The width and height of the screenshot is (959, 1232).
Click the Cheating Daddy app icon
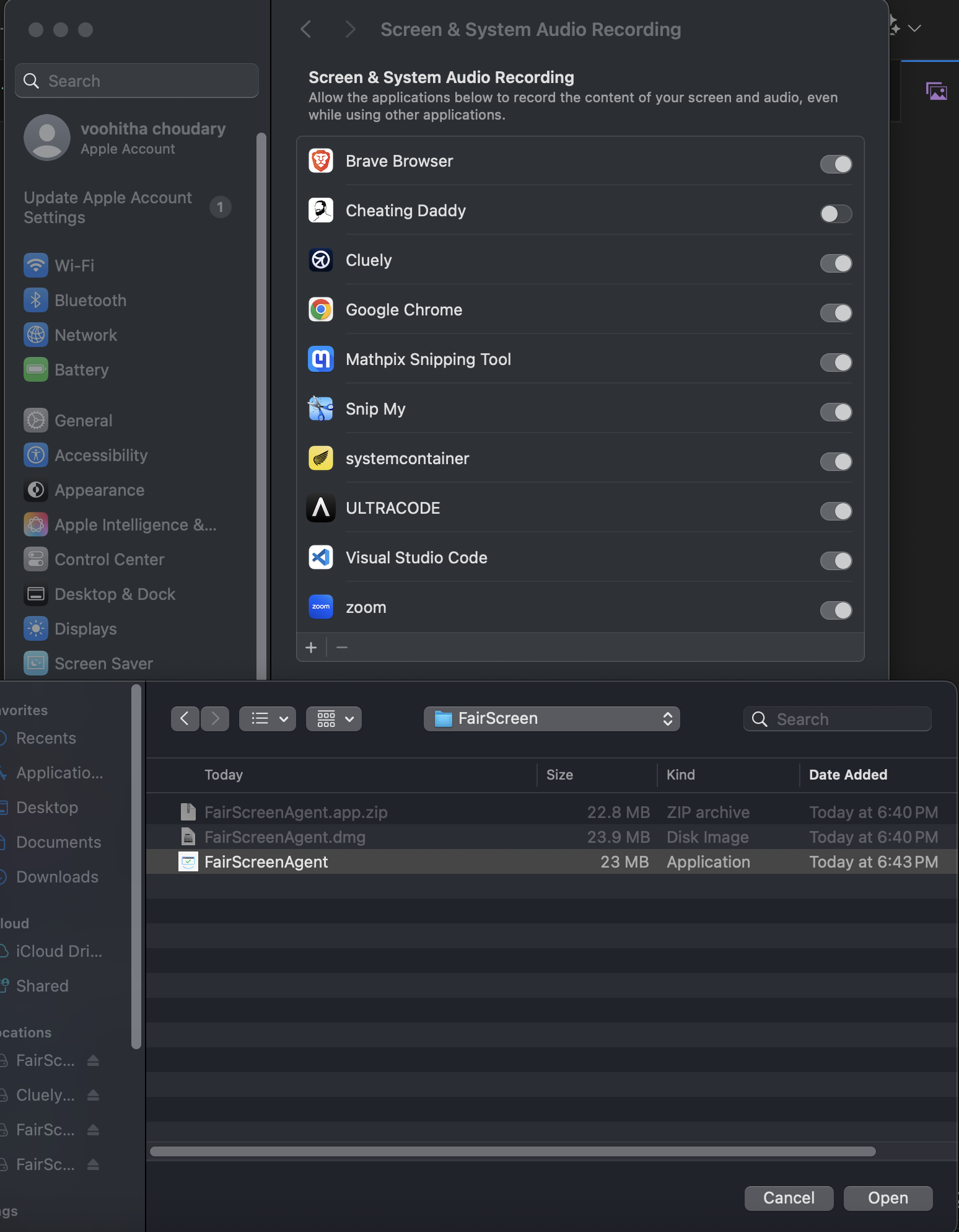(321, 211)
